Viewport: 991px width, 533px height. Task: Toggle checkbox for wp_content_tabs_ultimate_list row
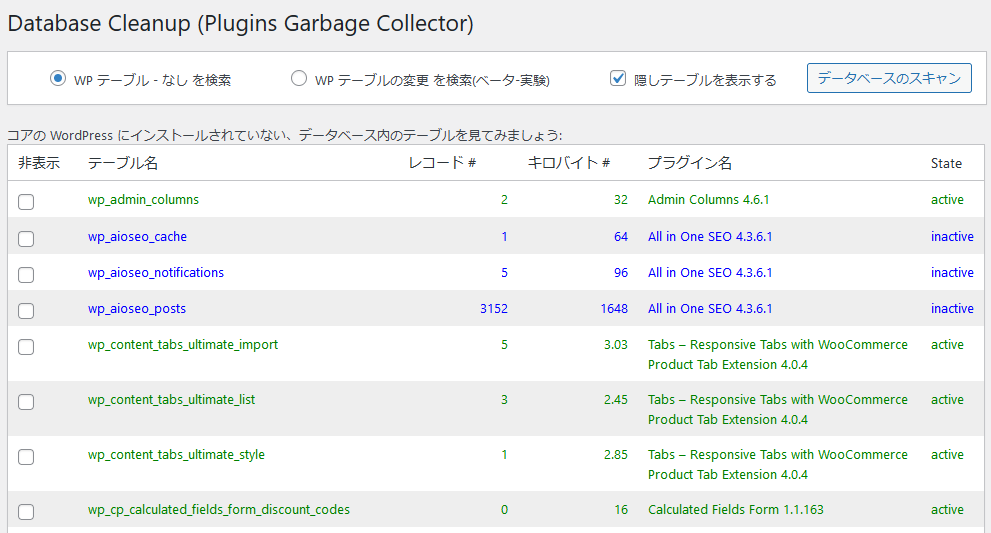[x=26, y=402]
